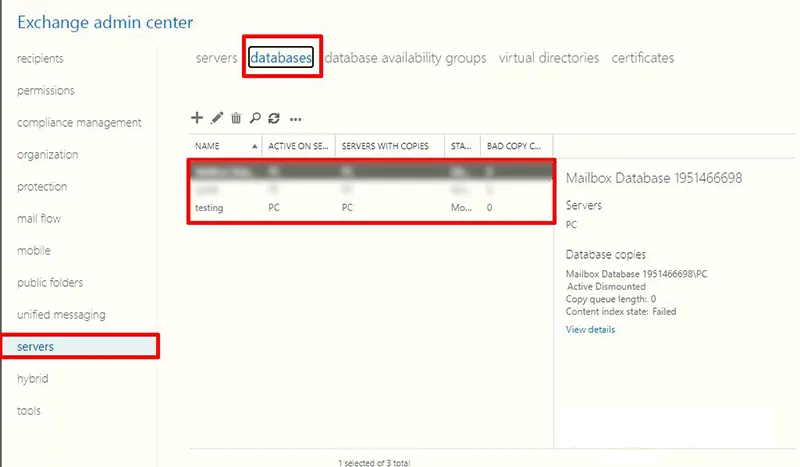Edit selected database with pencil icon

click(x=217, y=118)
